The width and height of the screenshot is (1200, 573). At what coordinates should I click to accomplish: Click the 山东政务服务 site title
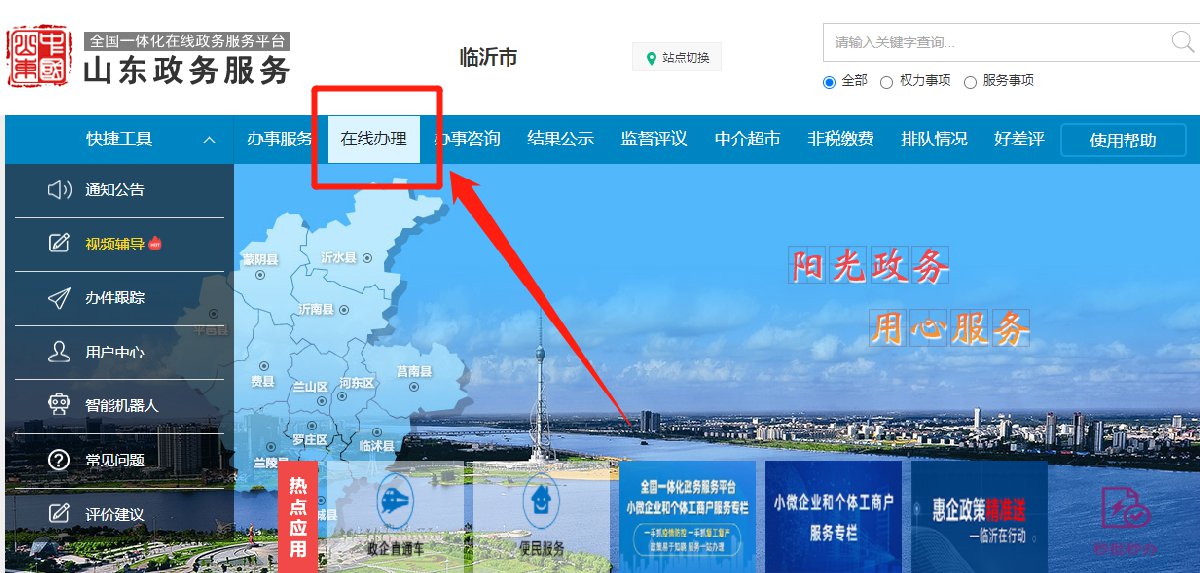(x=187, y=70)
